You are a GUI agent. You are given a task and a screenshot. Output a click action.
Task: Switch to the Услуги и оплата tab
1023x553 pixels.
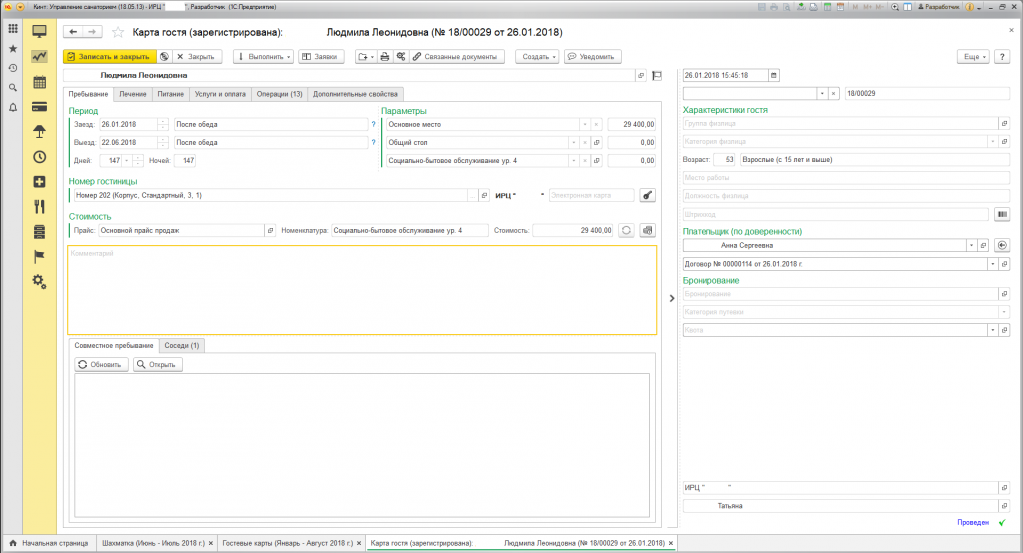pyautogui.click(x=220, y=94)
